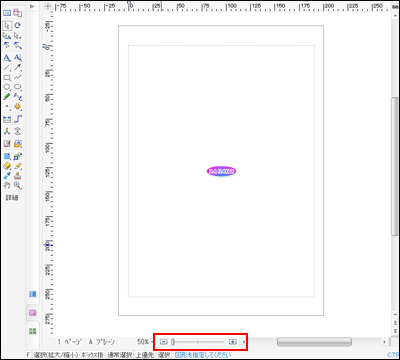Toggle the 通常選択 status bar mode

pyautogui.click(x=119, y=355)
